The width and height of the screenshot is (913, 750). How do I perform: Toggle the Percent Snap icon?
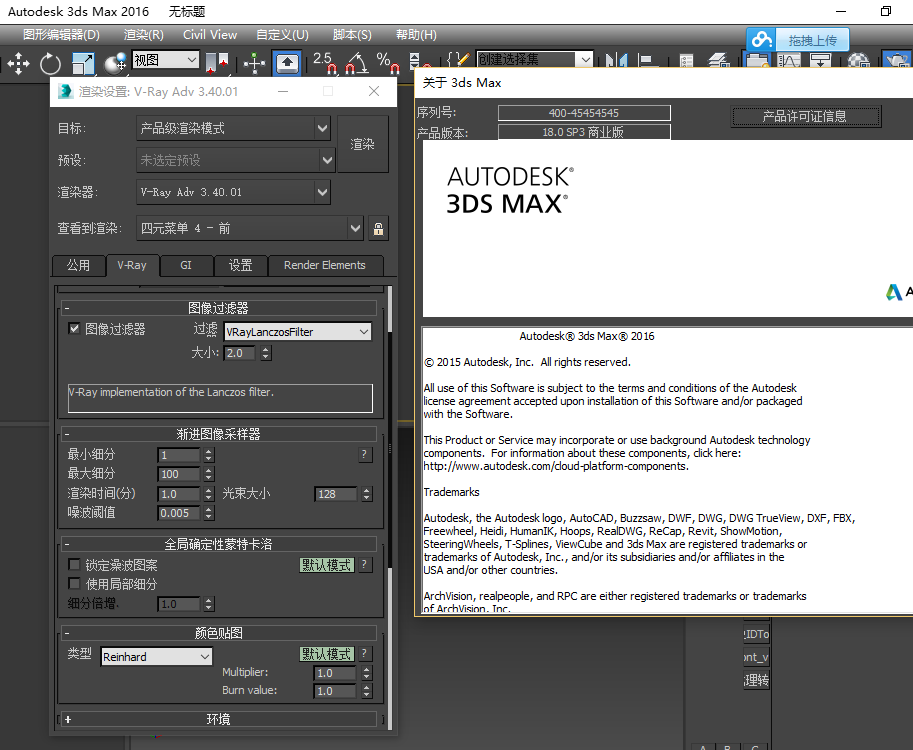click(x=388, y=63)
